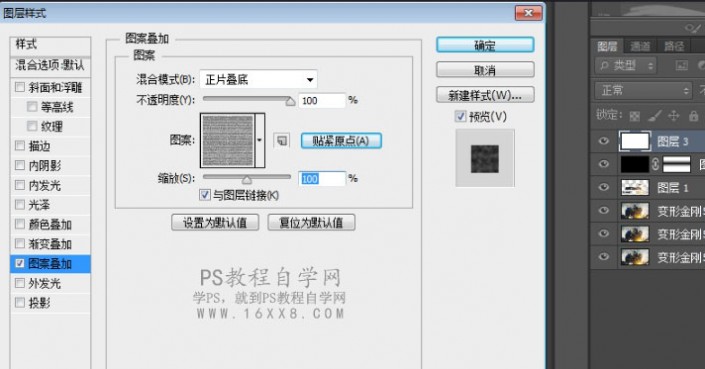Screen dimensions: 705x369
Task: Enable 外发光 checkbox
Action: click(x=20, y=283)
